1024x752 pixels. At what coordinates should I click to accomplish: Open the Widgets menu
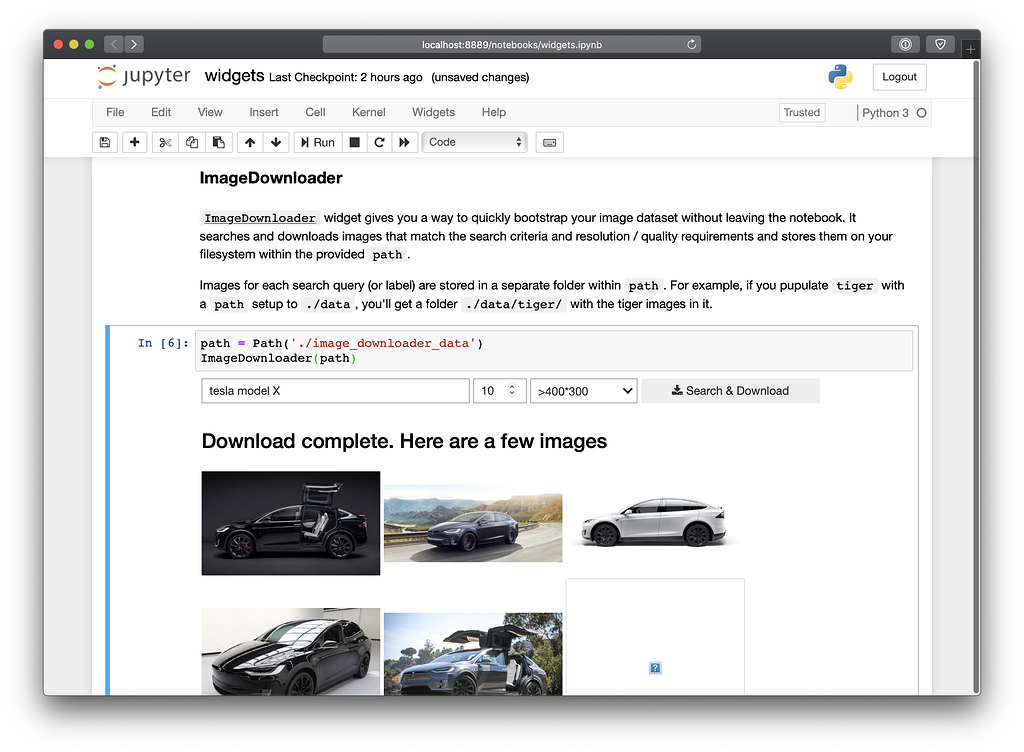click(x=433, y=112)
